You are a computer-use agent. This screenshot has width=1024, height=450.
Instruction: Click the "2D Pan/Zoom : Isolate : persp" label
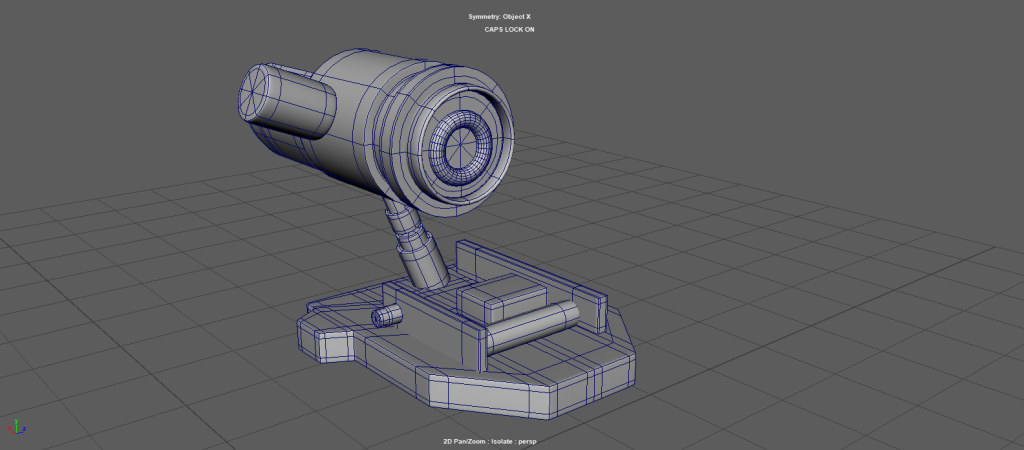pos(489,442)
